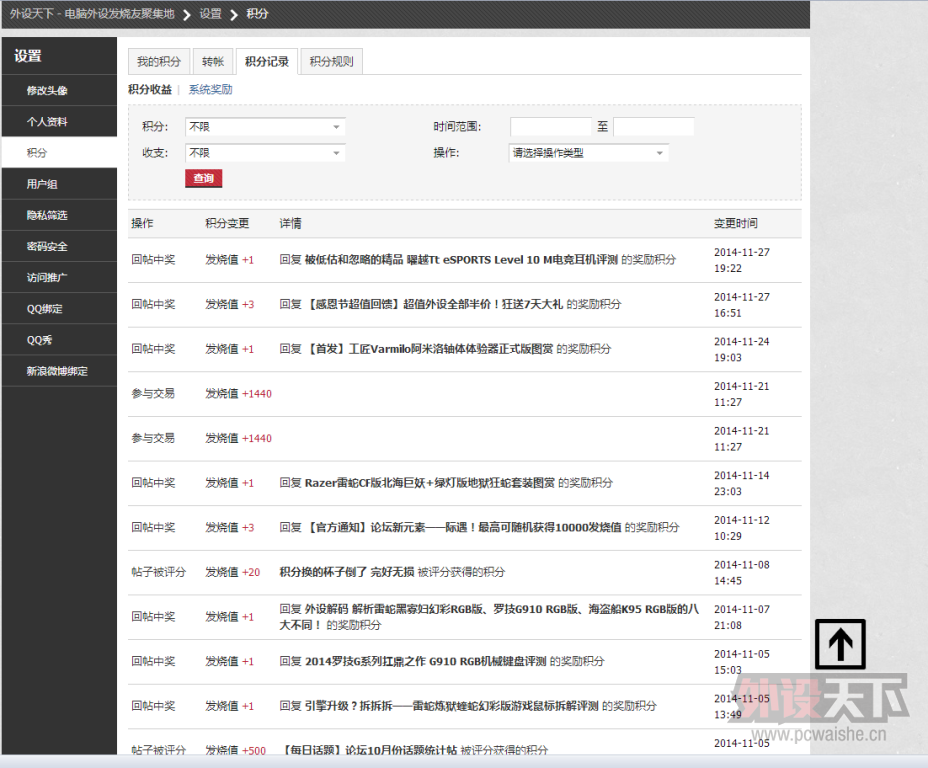Switch to the 我的积分 tab
Screen dimensions: 928x768
coord(158,62)
